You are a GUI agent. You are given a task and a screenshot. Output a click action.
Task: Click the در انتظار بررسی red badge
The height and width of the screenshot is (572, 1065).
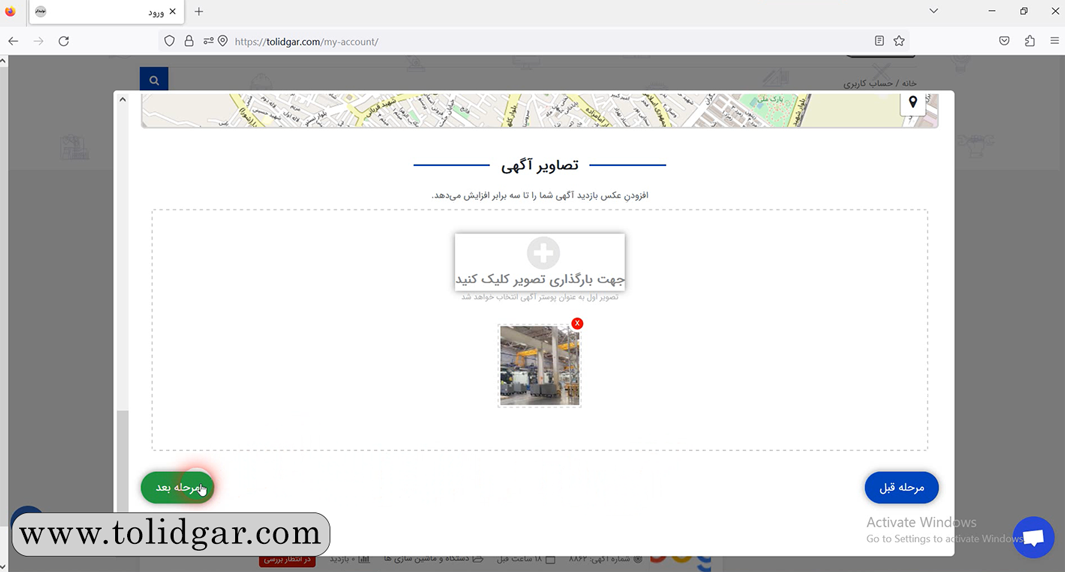[x=287, y=560]
